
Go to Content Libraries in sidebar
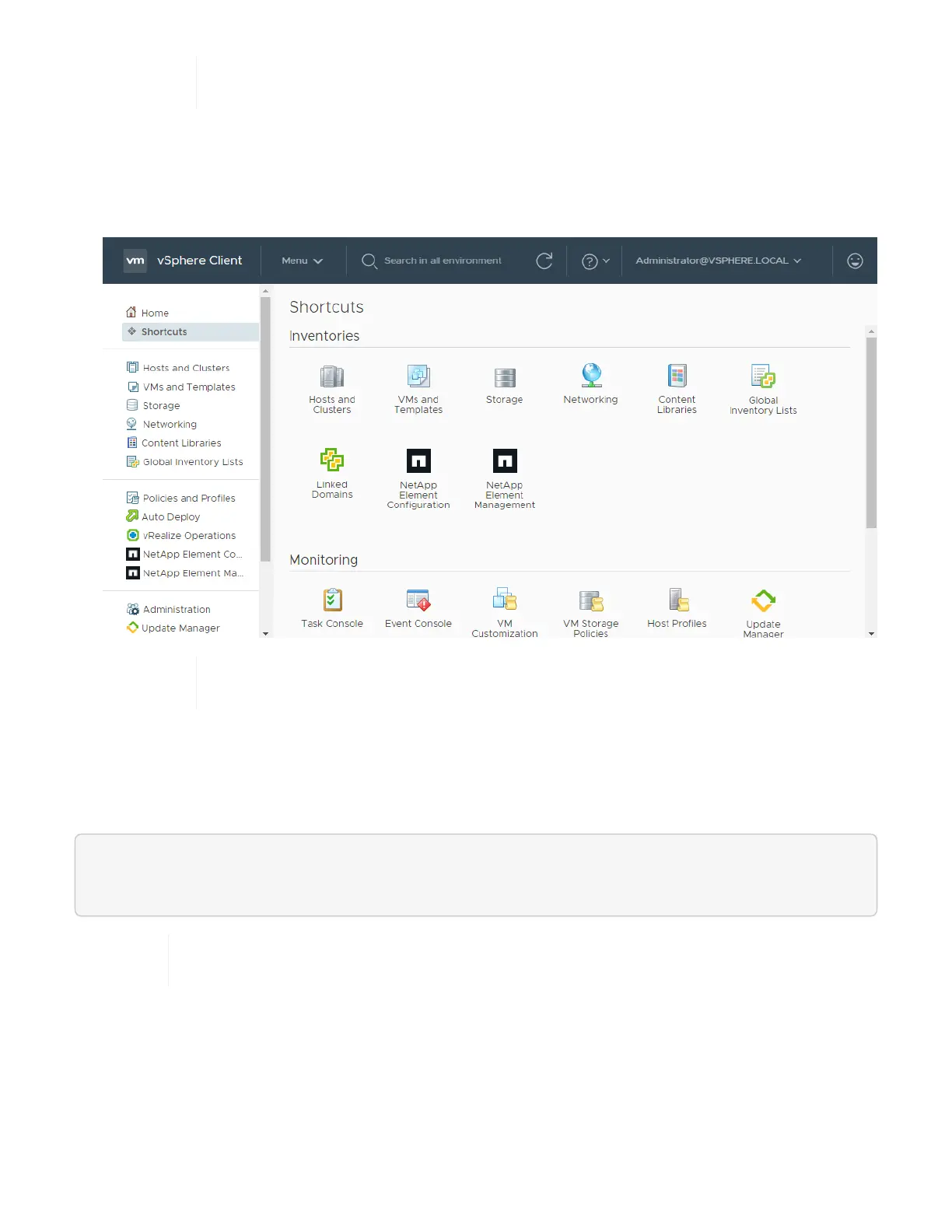pyautogui.click(x=174, y=443)
